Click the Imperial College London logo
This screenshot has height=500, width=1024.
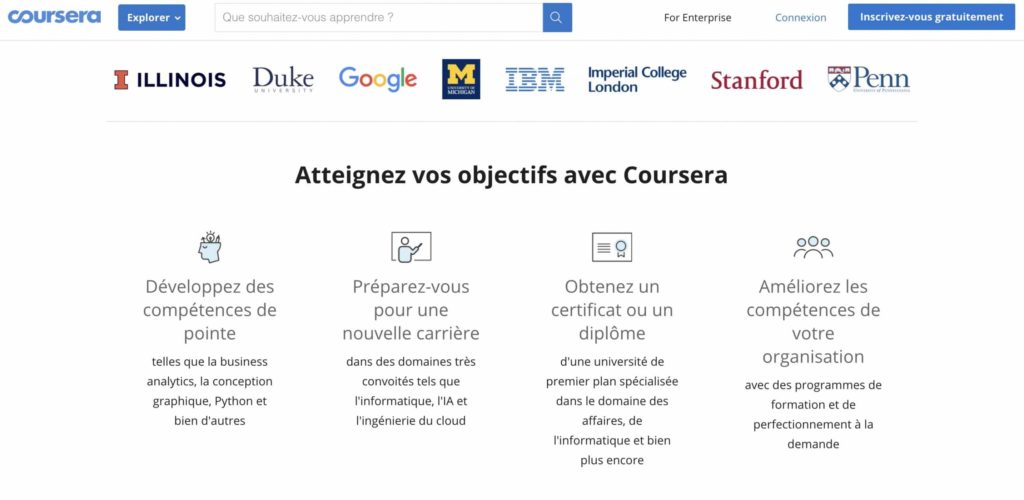tap(637, 80)
